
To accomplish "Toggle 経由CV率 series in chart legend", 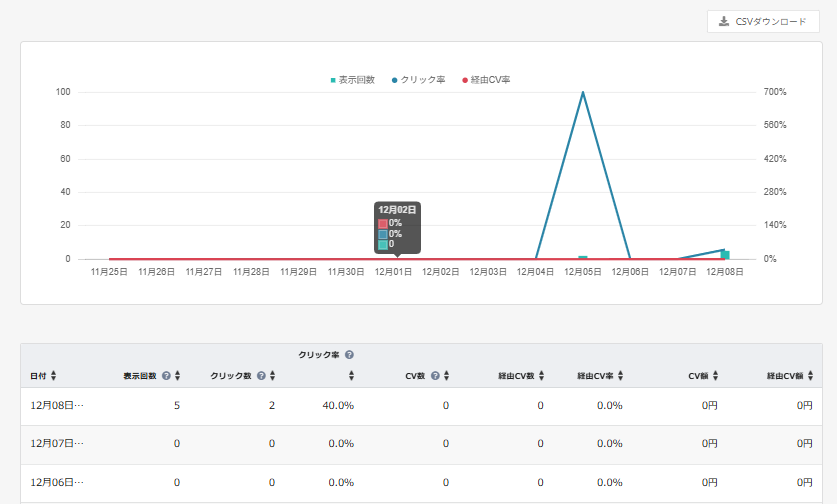I will tap(485, 80).
